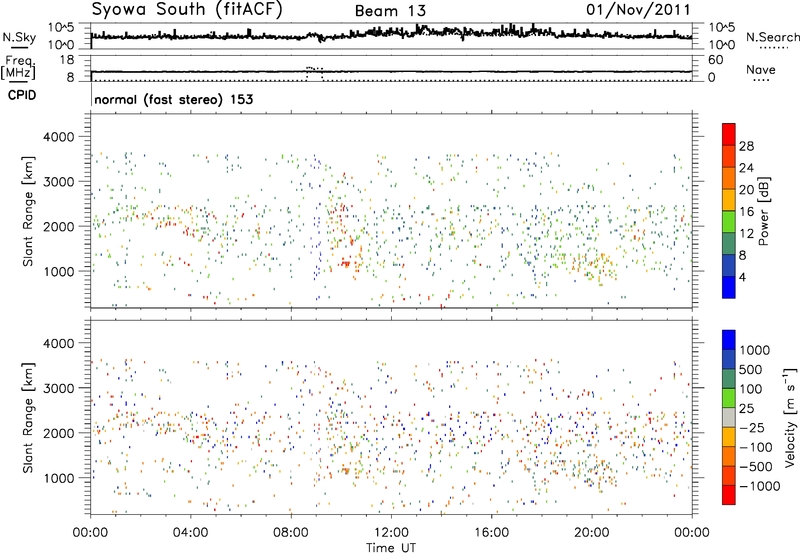This screenshot has width=800, height=554.
Task: Click the plot title Syowa South (fitACF)
Action: [186, 9]
